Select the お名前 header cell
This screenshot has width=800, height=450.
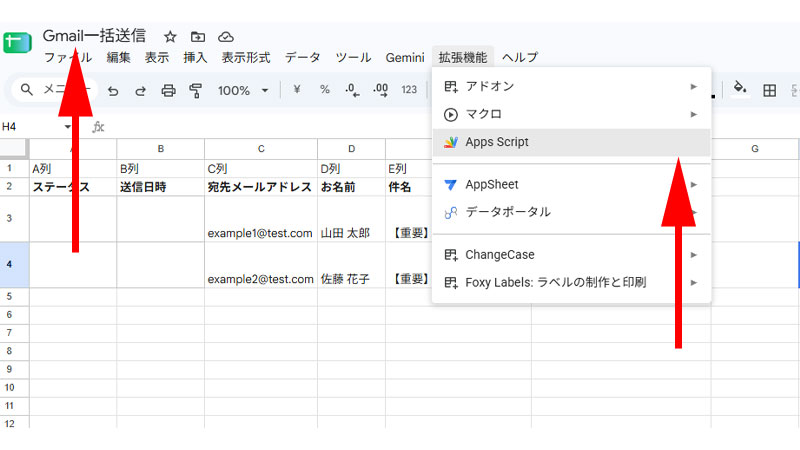(352, 187)
